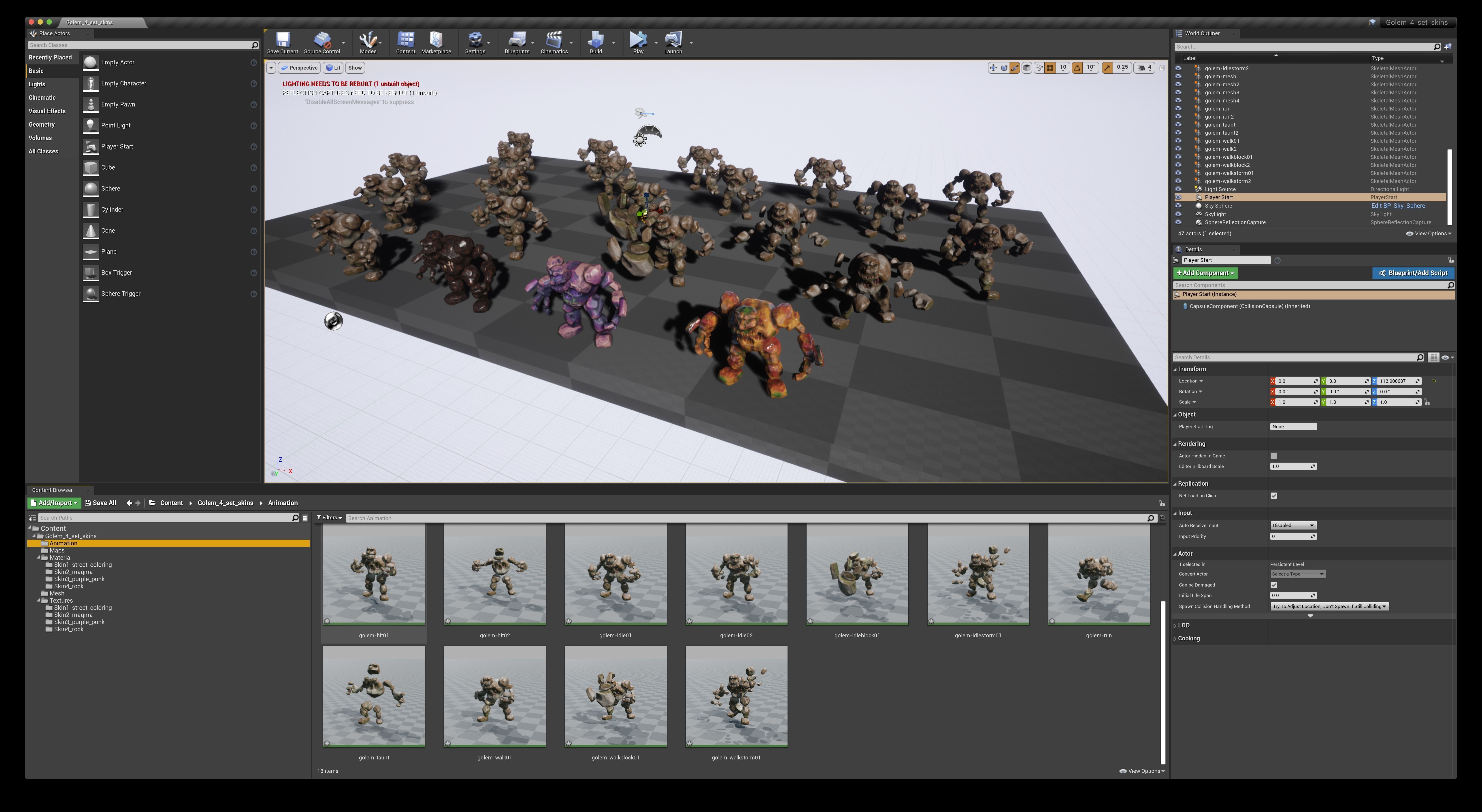Toggle Net Load on Client checkbox
This screenshot has height=812, width=1482.
coord(1274,496)
